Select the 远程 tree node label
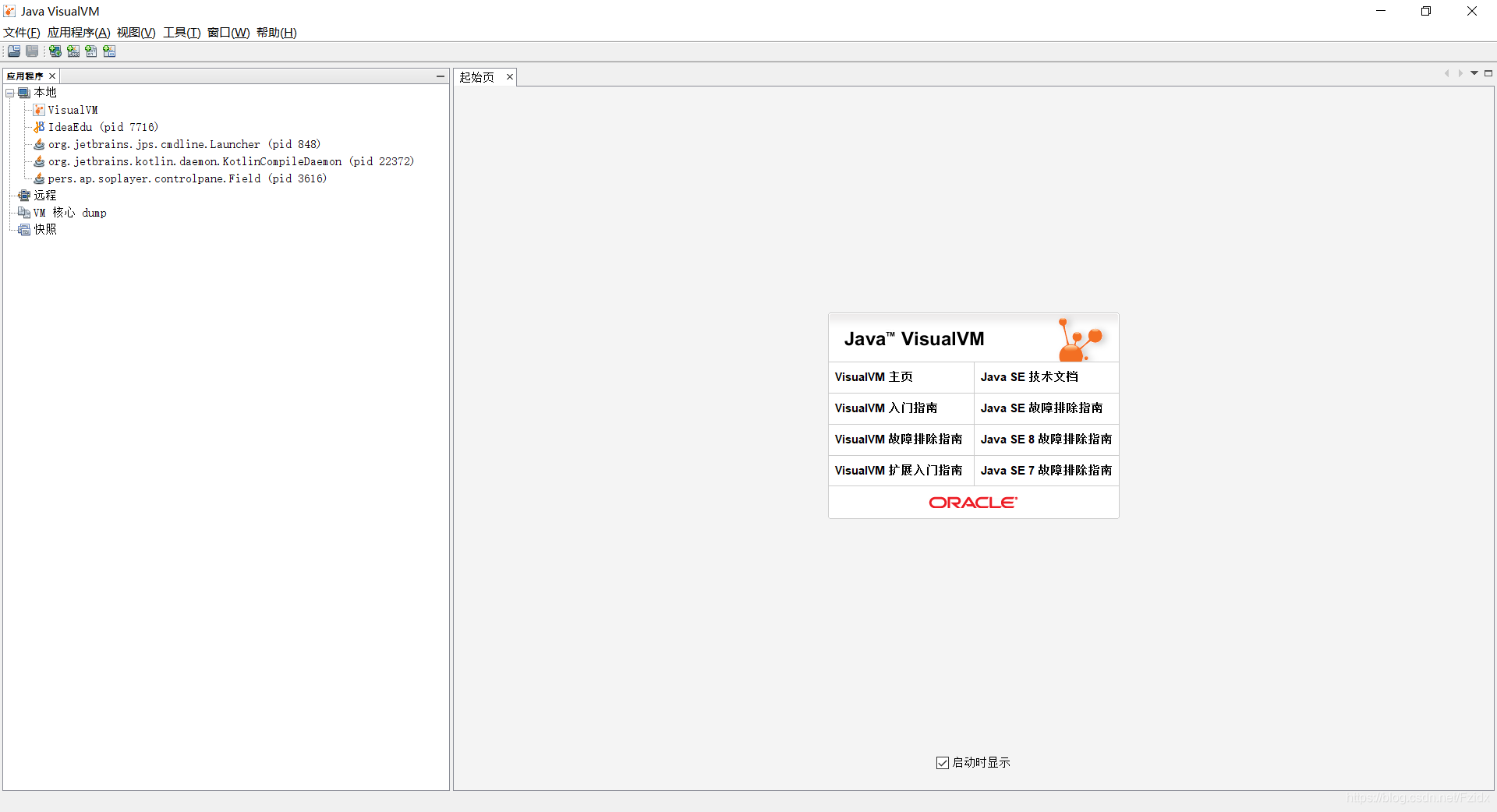This screenshot has height=812, width=1497. [45, 196]
